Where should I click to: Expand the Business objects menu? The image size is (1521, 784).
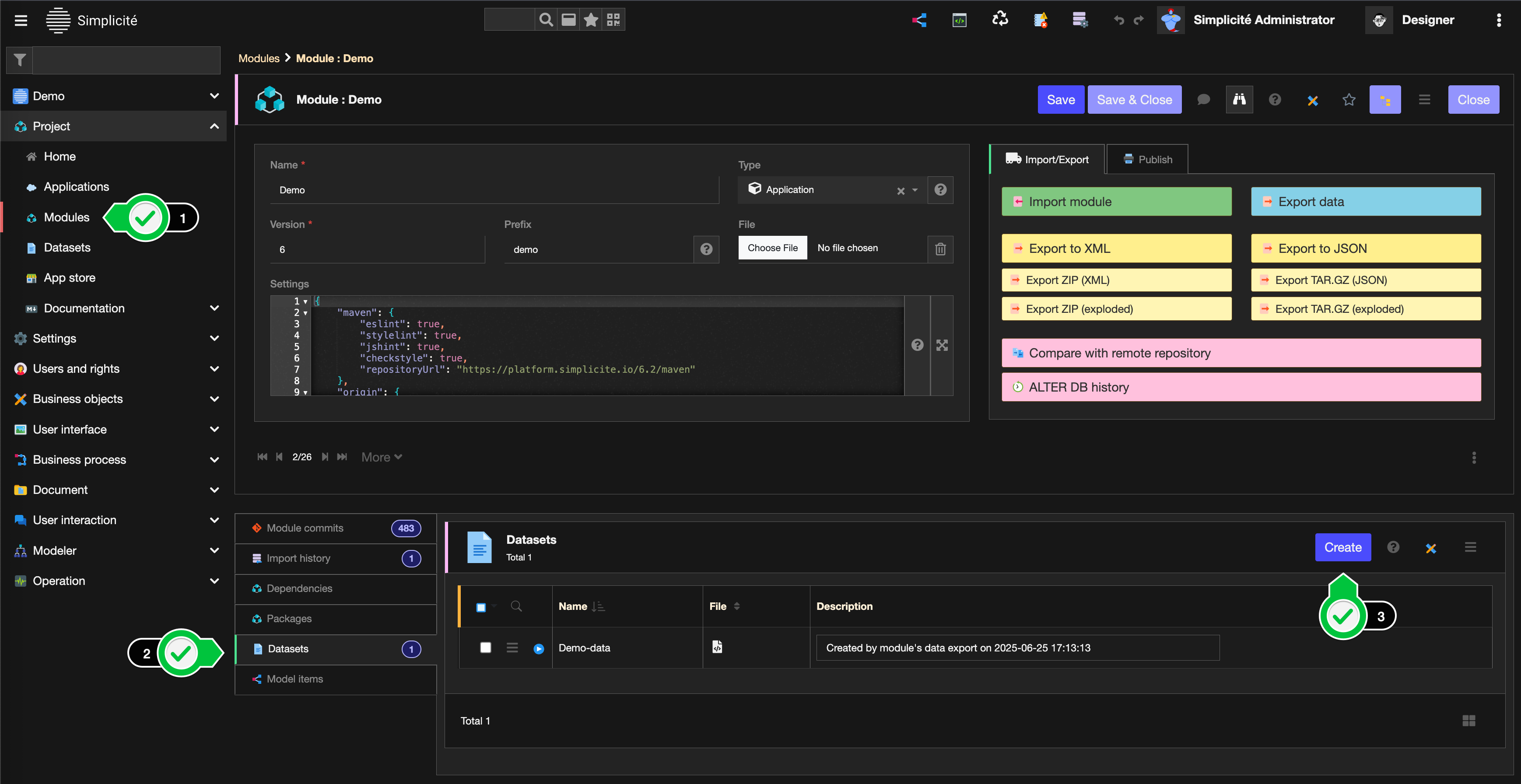[214, 399]
